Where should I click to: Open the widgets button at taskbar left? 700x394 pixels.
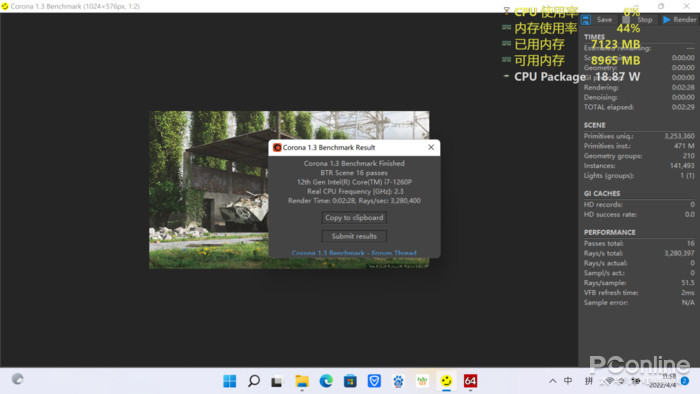point(17,379)
